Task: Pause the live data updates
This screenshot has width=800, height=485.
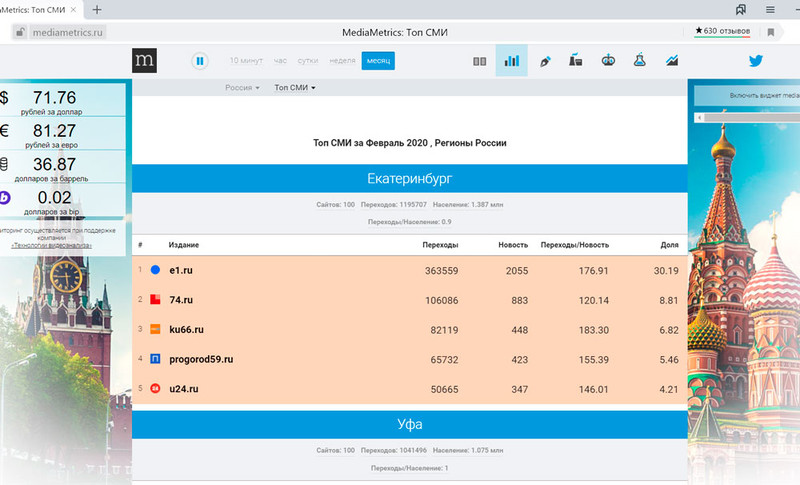Action: tap(200, 61)
